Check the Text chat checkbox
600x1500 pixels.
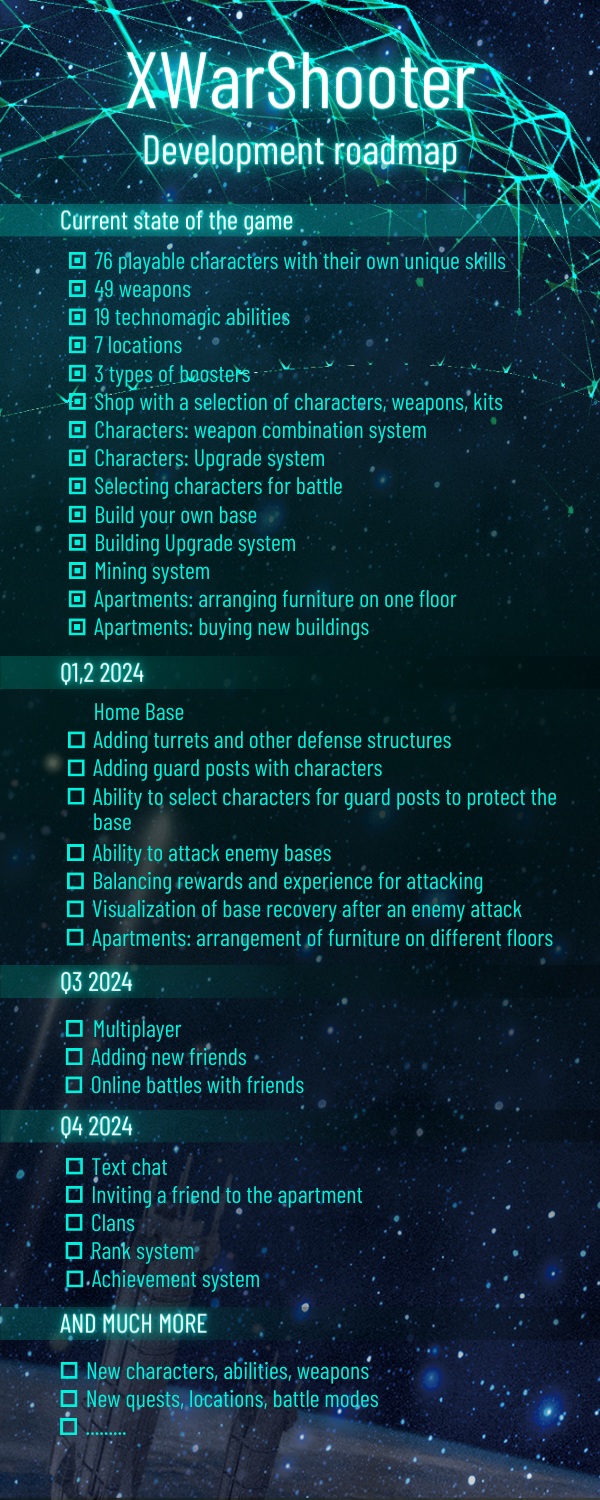(75, 1167)
